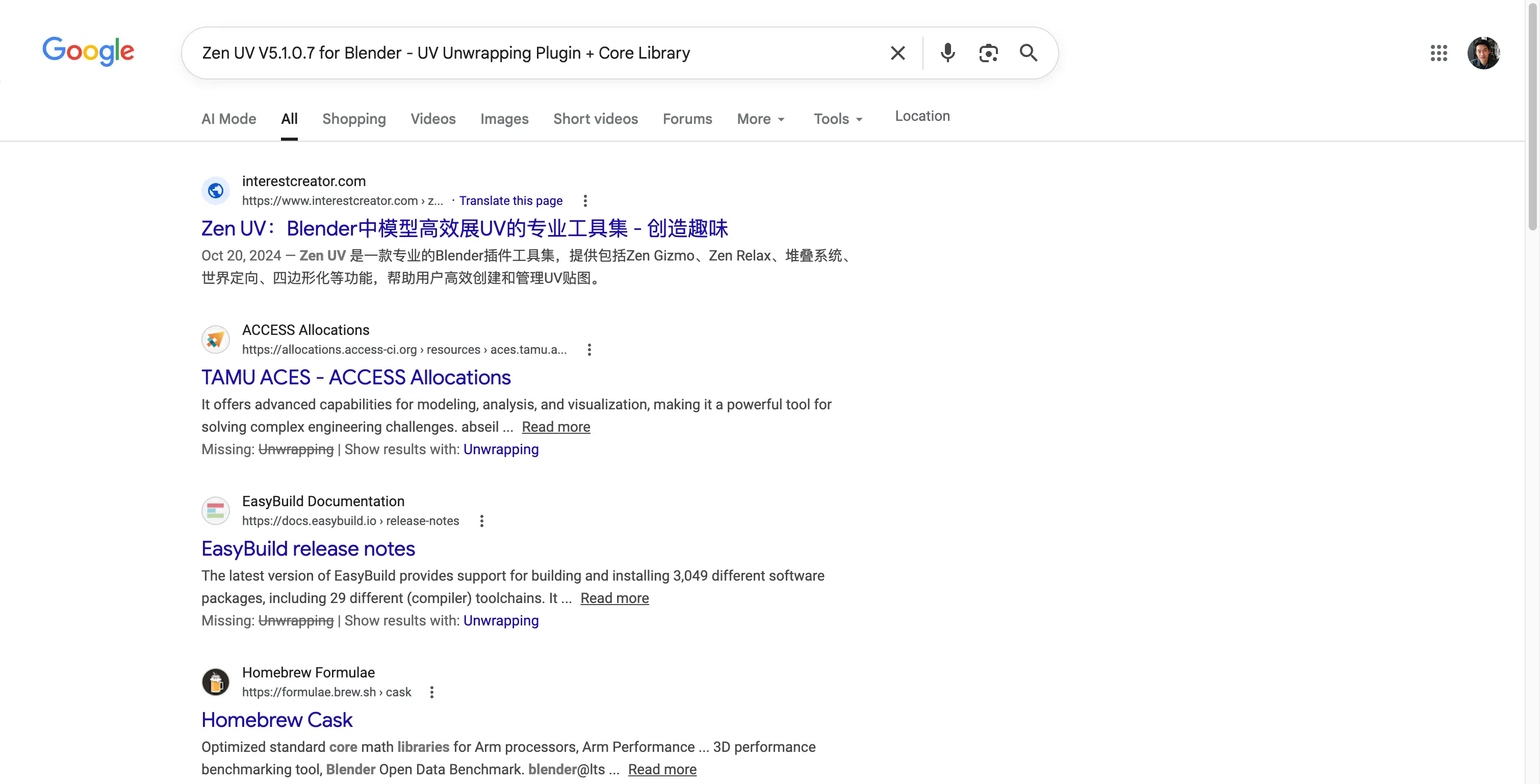Click the magnifying glass search icon
The height and width of the screenshot is (784, 1540).
(1028, 53)
